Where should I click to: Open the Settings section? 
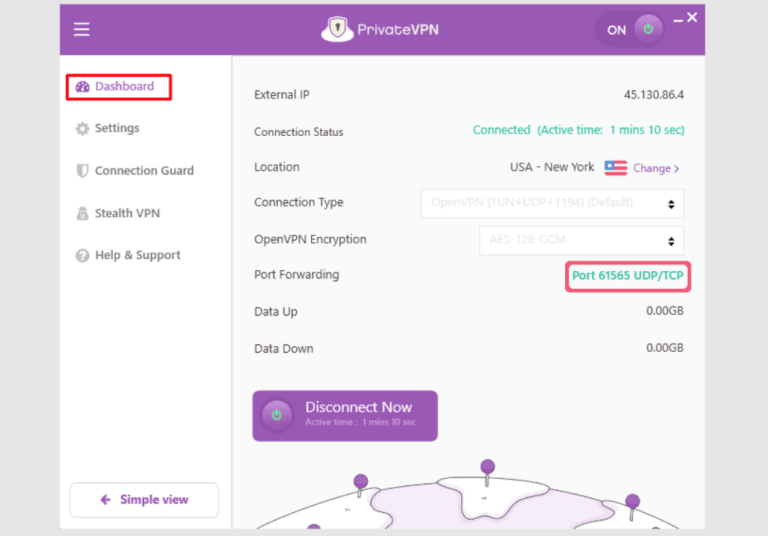pyautogui.click(x=107, y=128)
